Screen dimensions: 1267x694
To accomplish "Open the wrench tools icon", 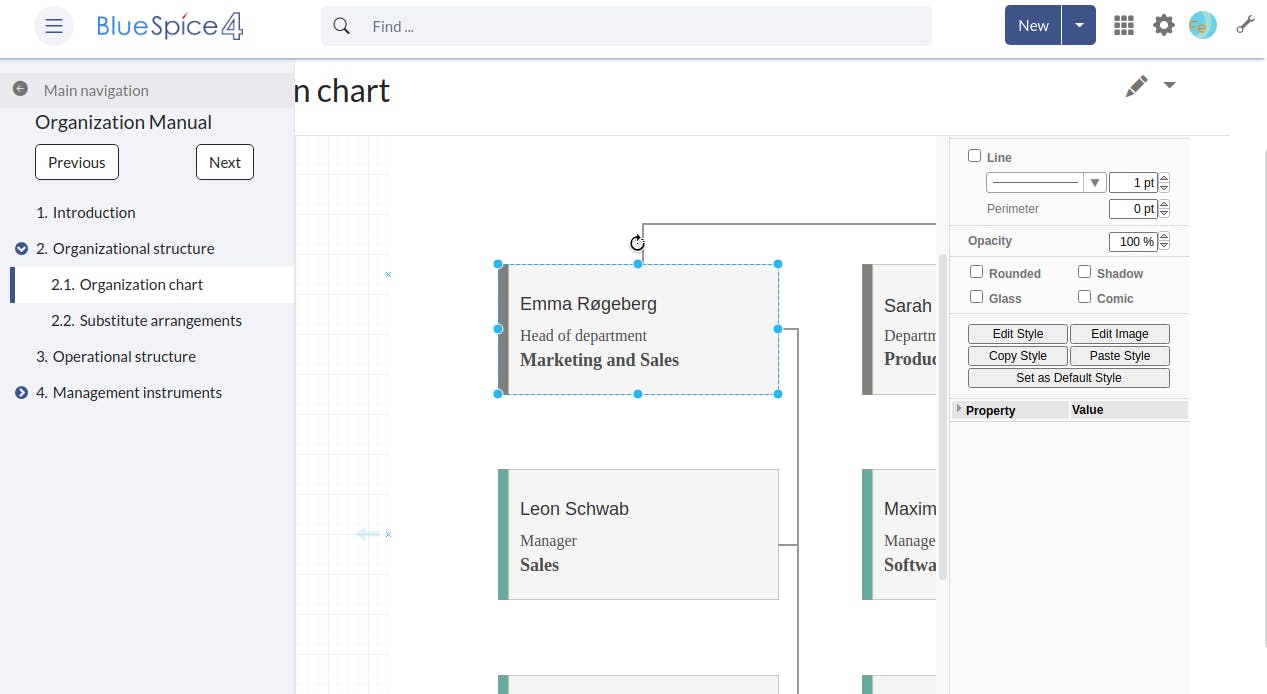I will (x=1245, y=26).
